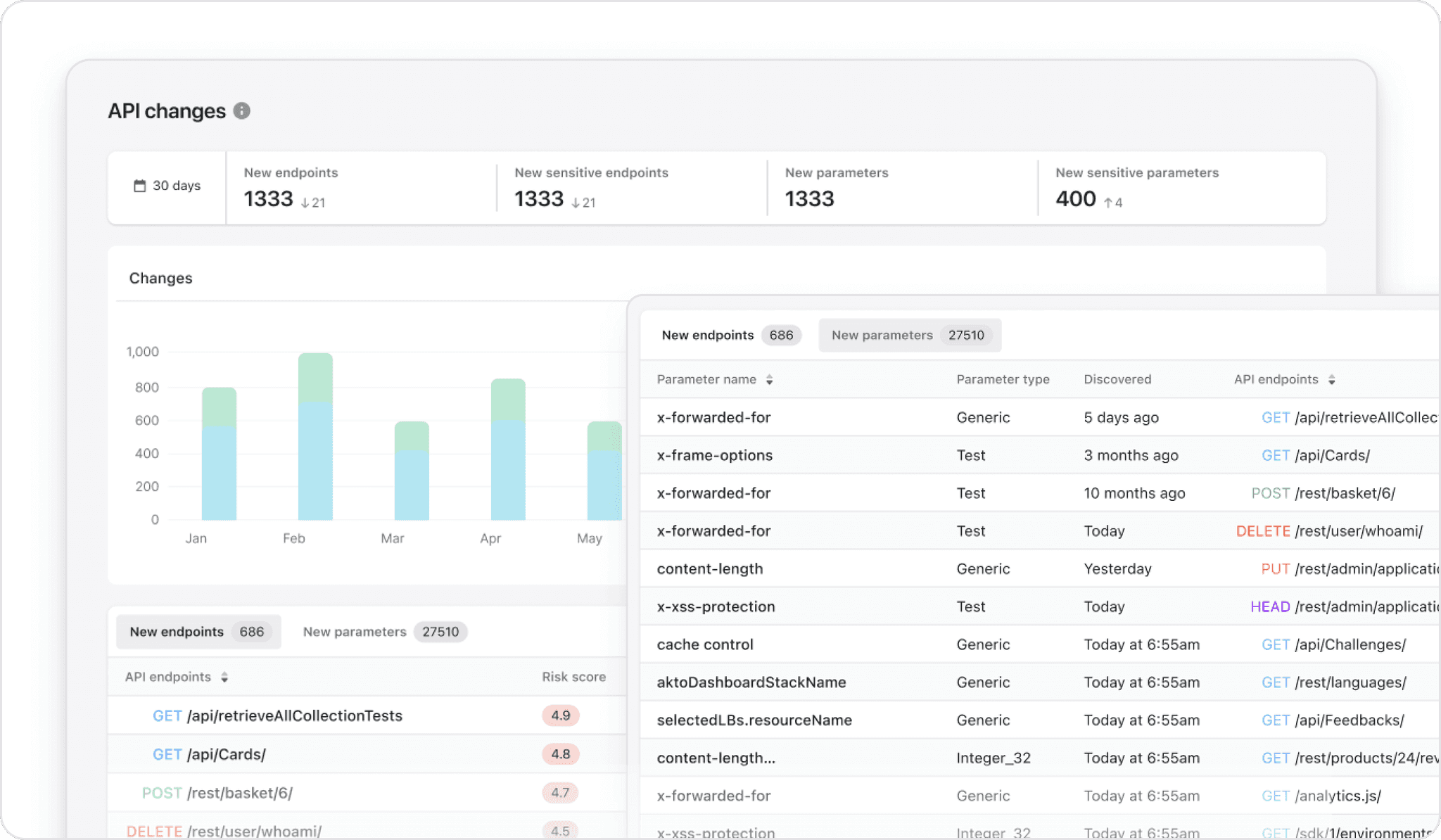Screen dimensions: 1441x840
Task: Open the Discovered column sorting control
Action: point(1117,379)
